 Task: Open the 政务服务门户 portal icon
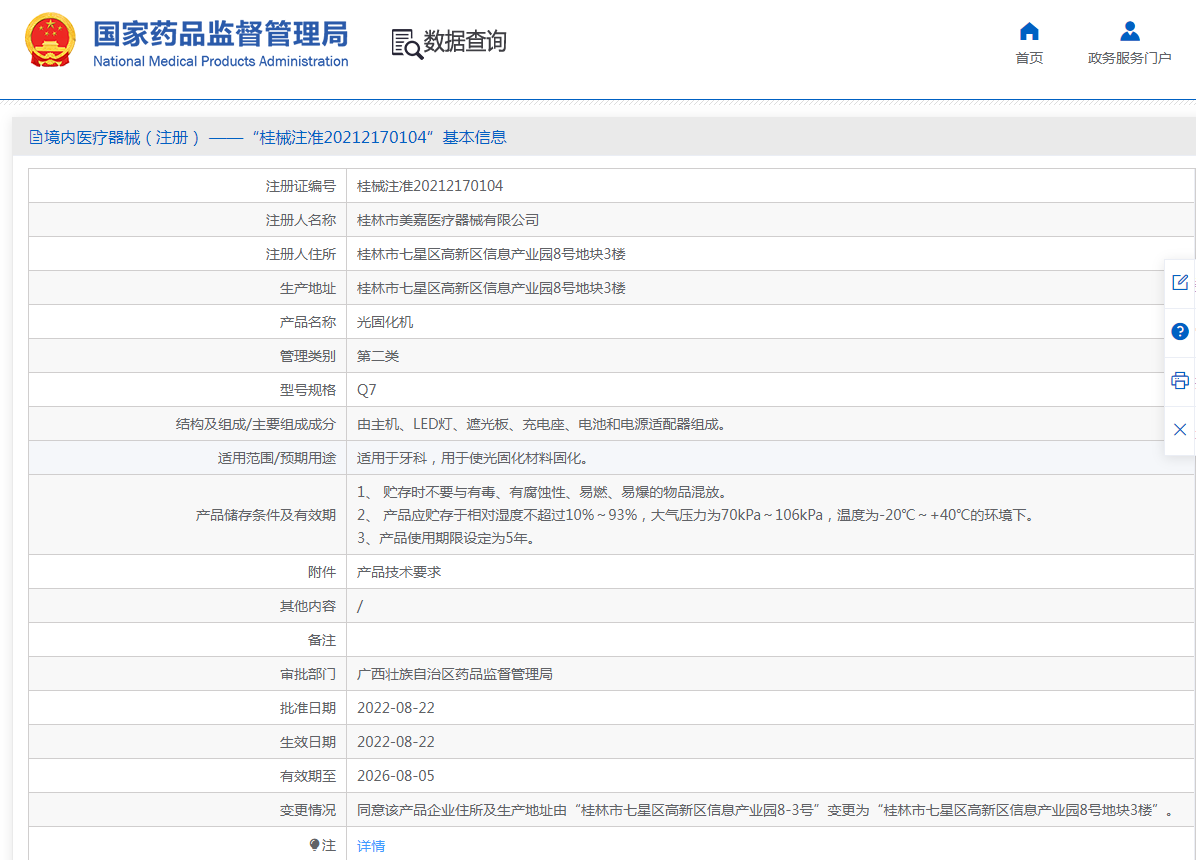(1129, 31)
